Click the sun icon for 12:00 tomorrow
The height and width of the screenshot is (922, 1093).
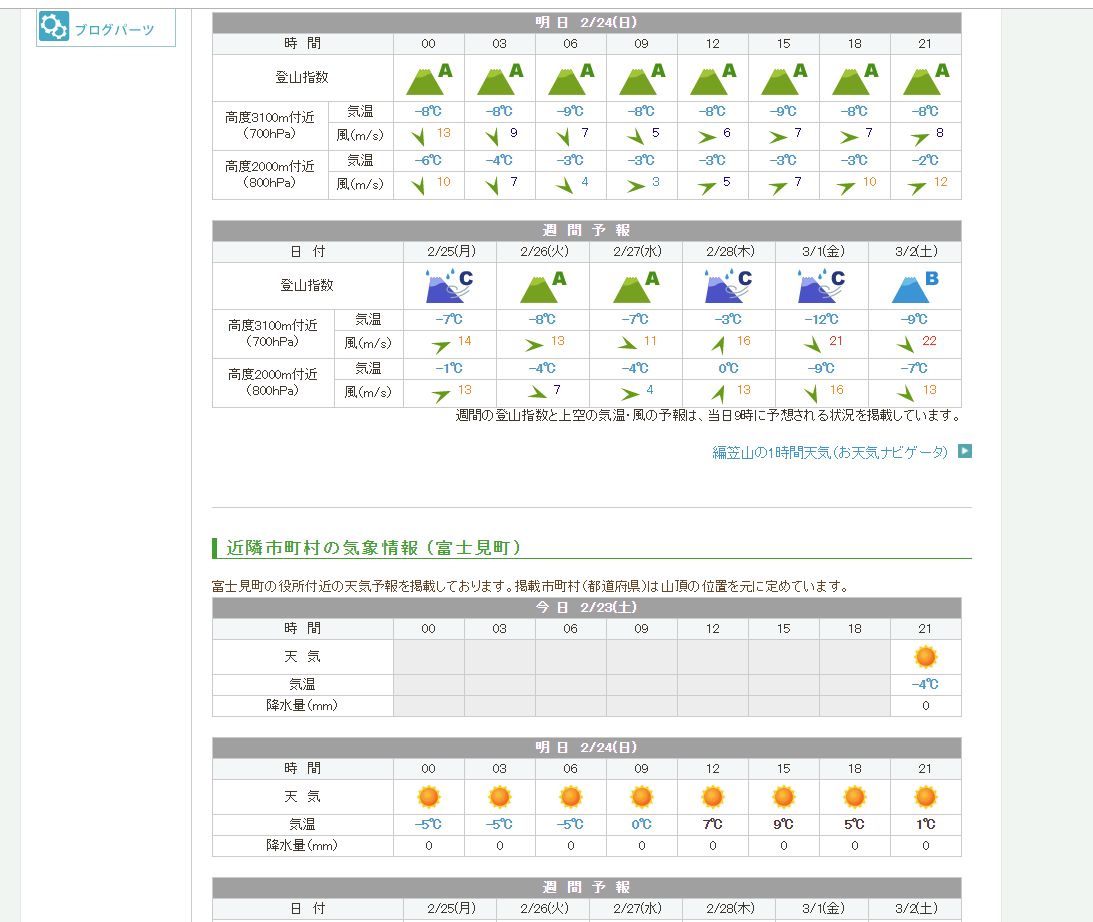click(x=712, y=797)
